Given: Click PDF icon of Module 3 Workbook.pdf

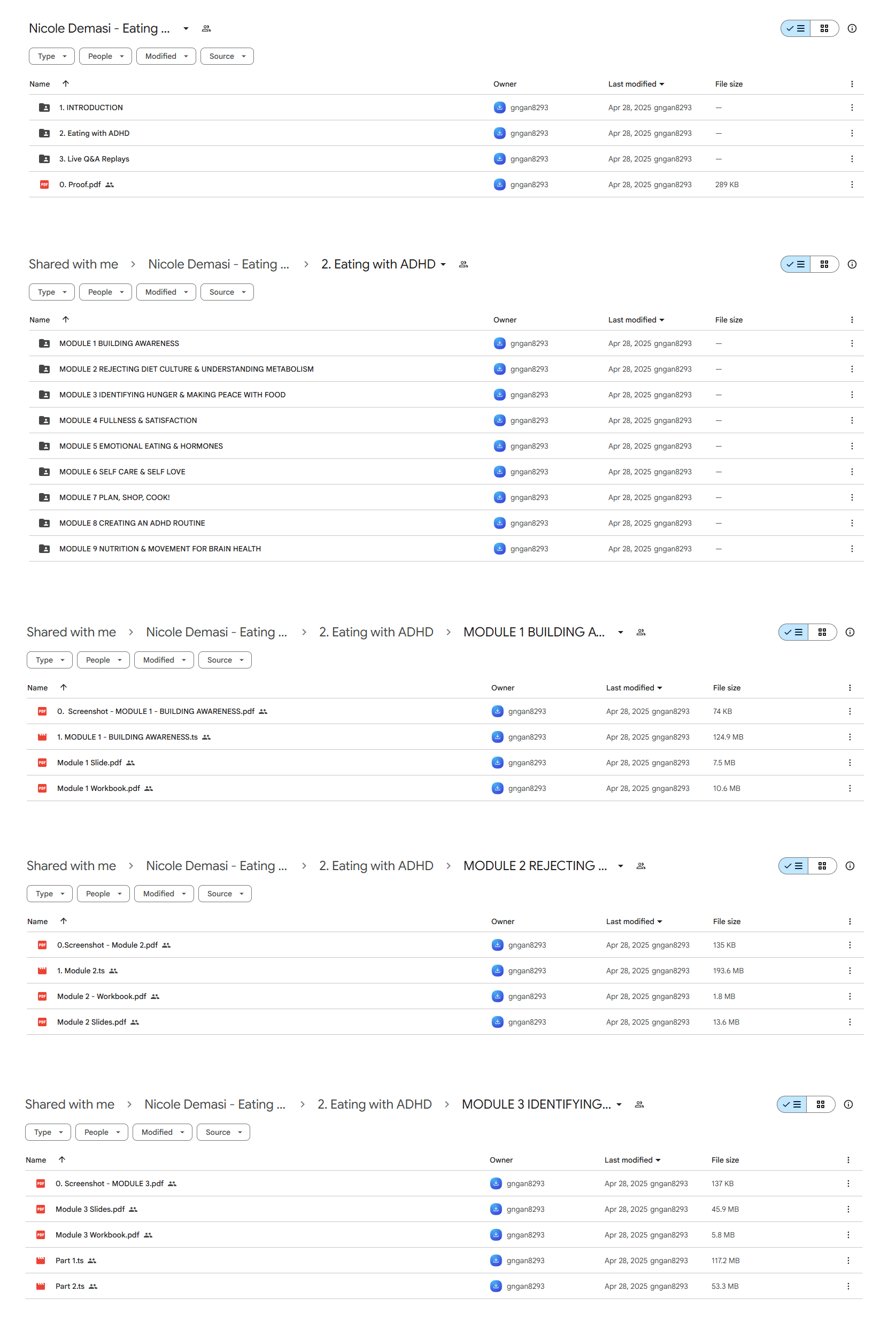Looking at the screenshot, I should coord(41,1235).
